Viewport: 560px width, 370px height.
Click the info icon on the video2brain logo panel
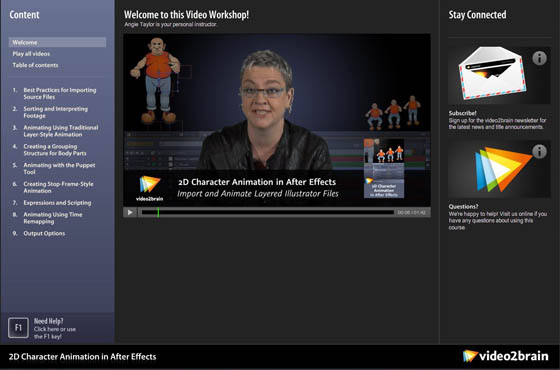(539, 151)
